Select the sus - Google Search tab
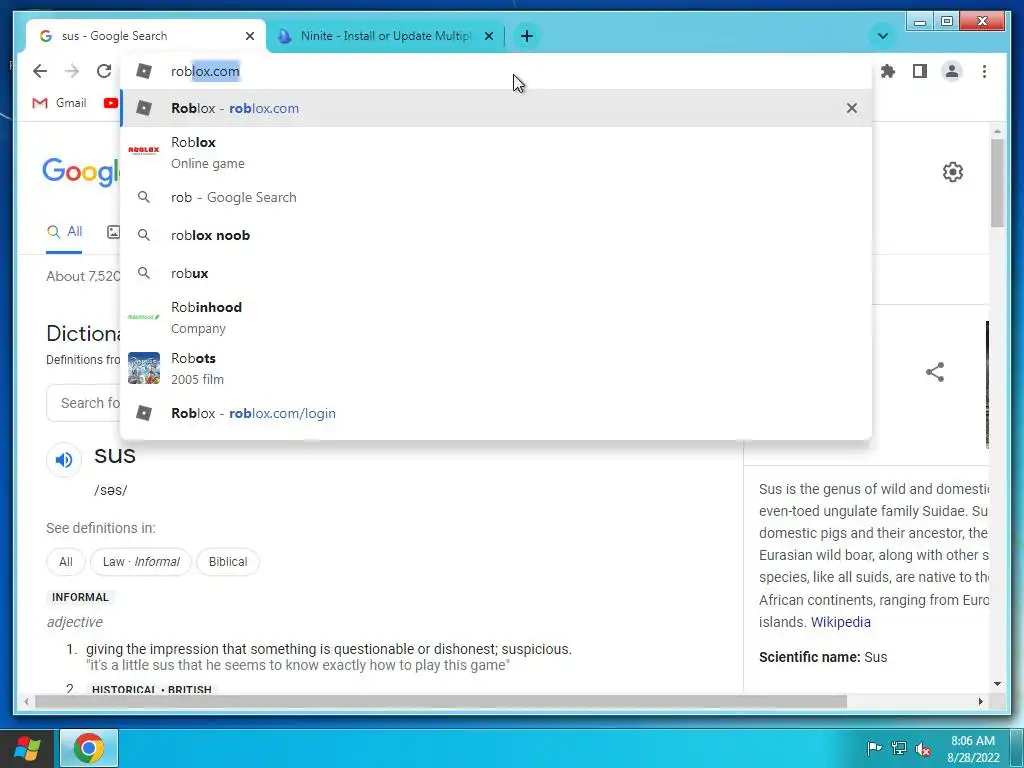 [x=145, y=36]
